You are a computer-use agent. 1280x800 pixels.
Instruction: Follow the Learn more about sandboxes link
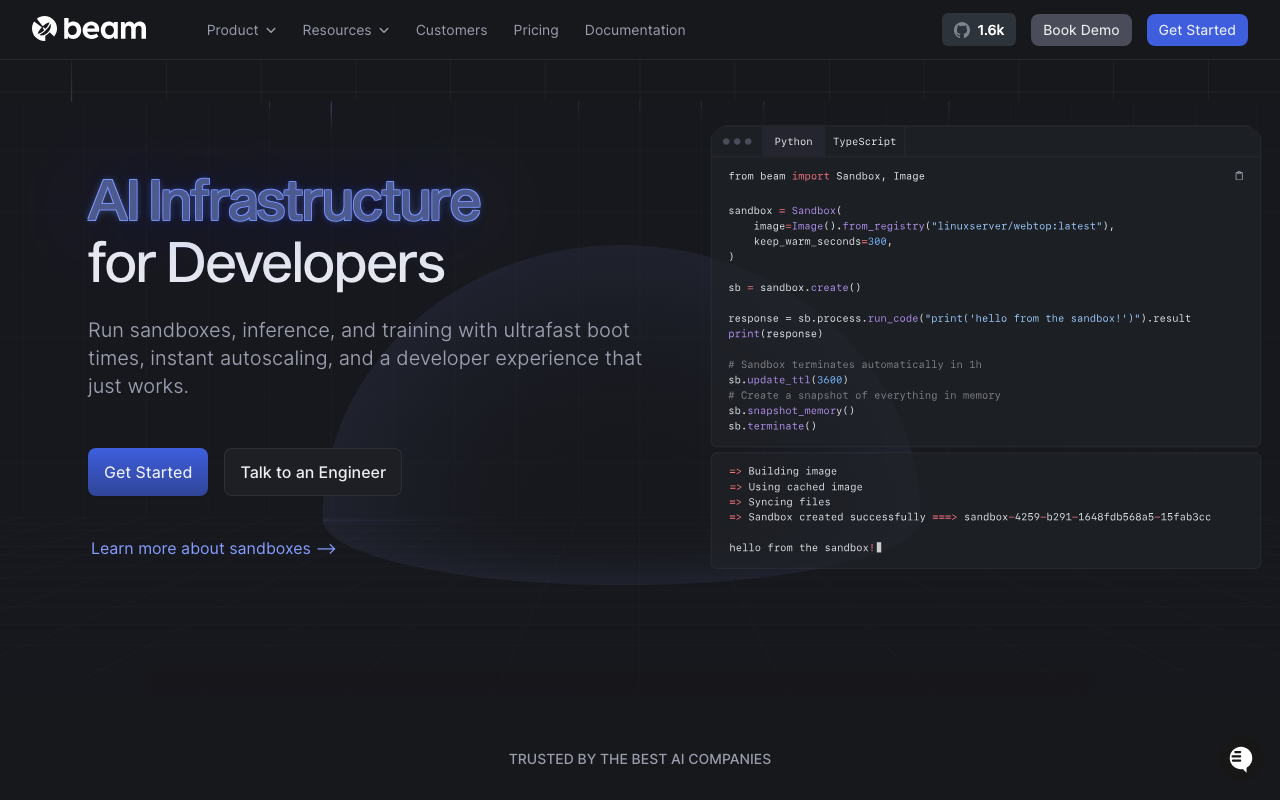pos(213,548)
